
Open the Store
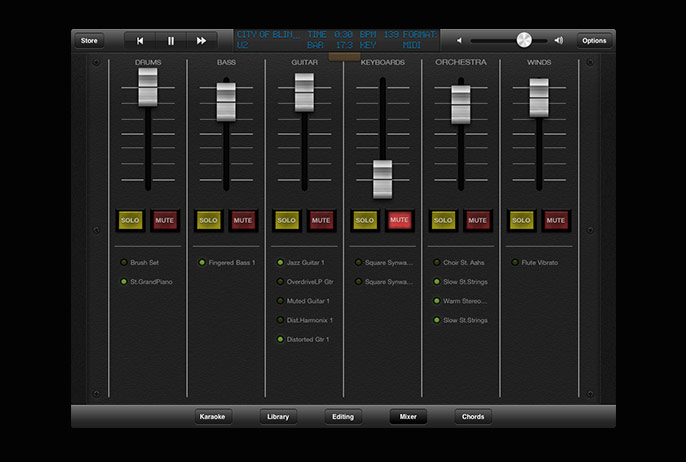click(x=89, y=41)
